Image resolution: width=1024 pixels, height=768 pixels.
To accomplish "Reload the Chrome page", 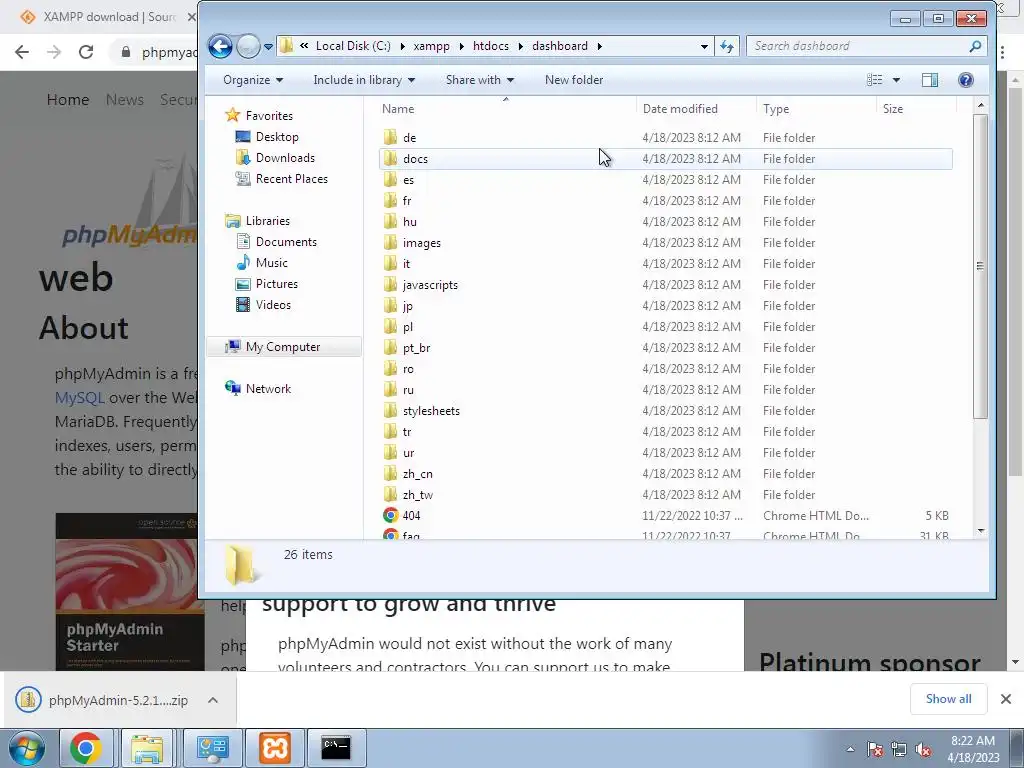I will (86, 52).
